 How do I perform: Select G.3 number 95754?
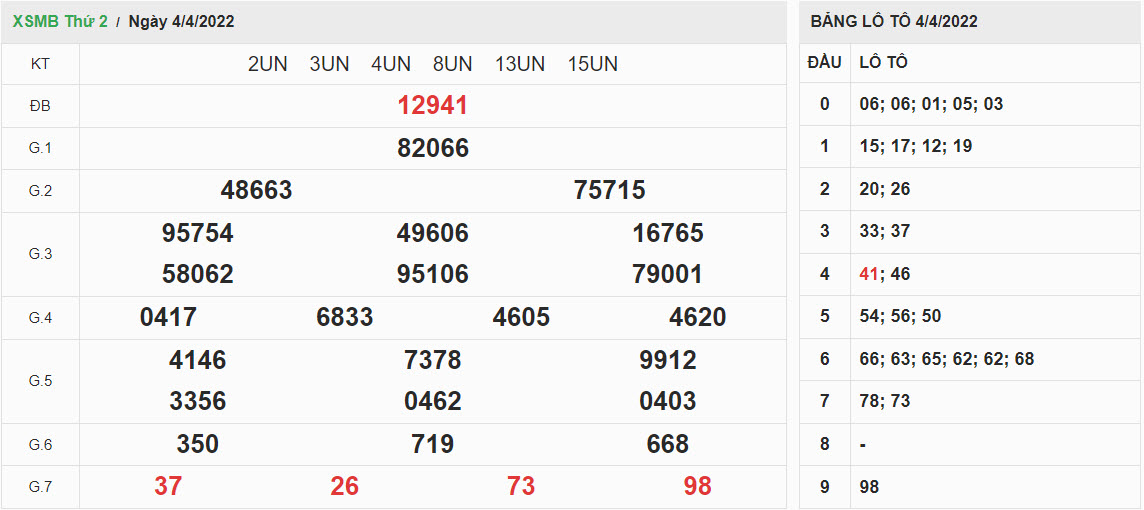(x=197, y=234)
